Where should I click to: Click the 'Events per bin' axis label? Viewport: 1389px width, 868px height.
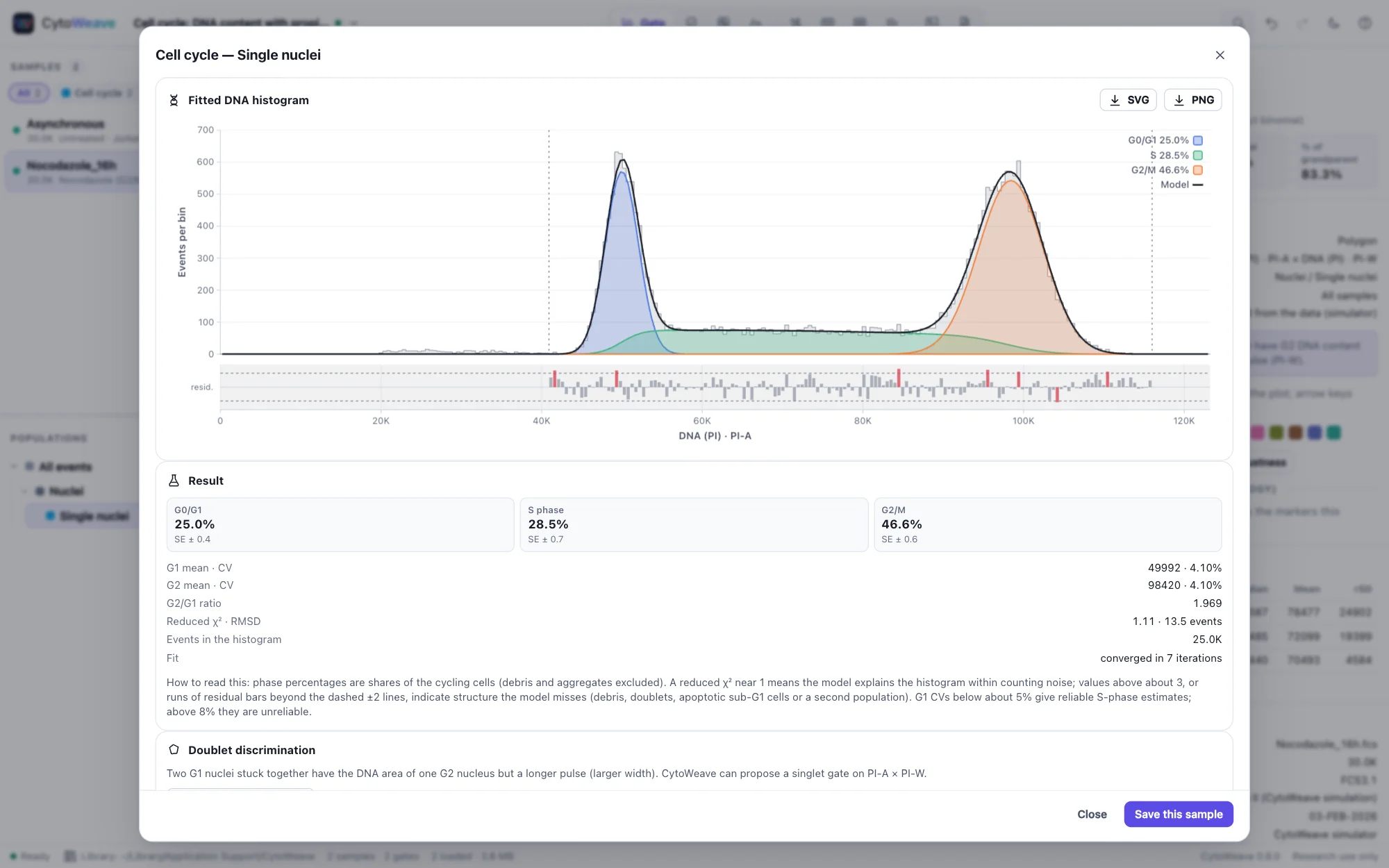182,242
